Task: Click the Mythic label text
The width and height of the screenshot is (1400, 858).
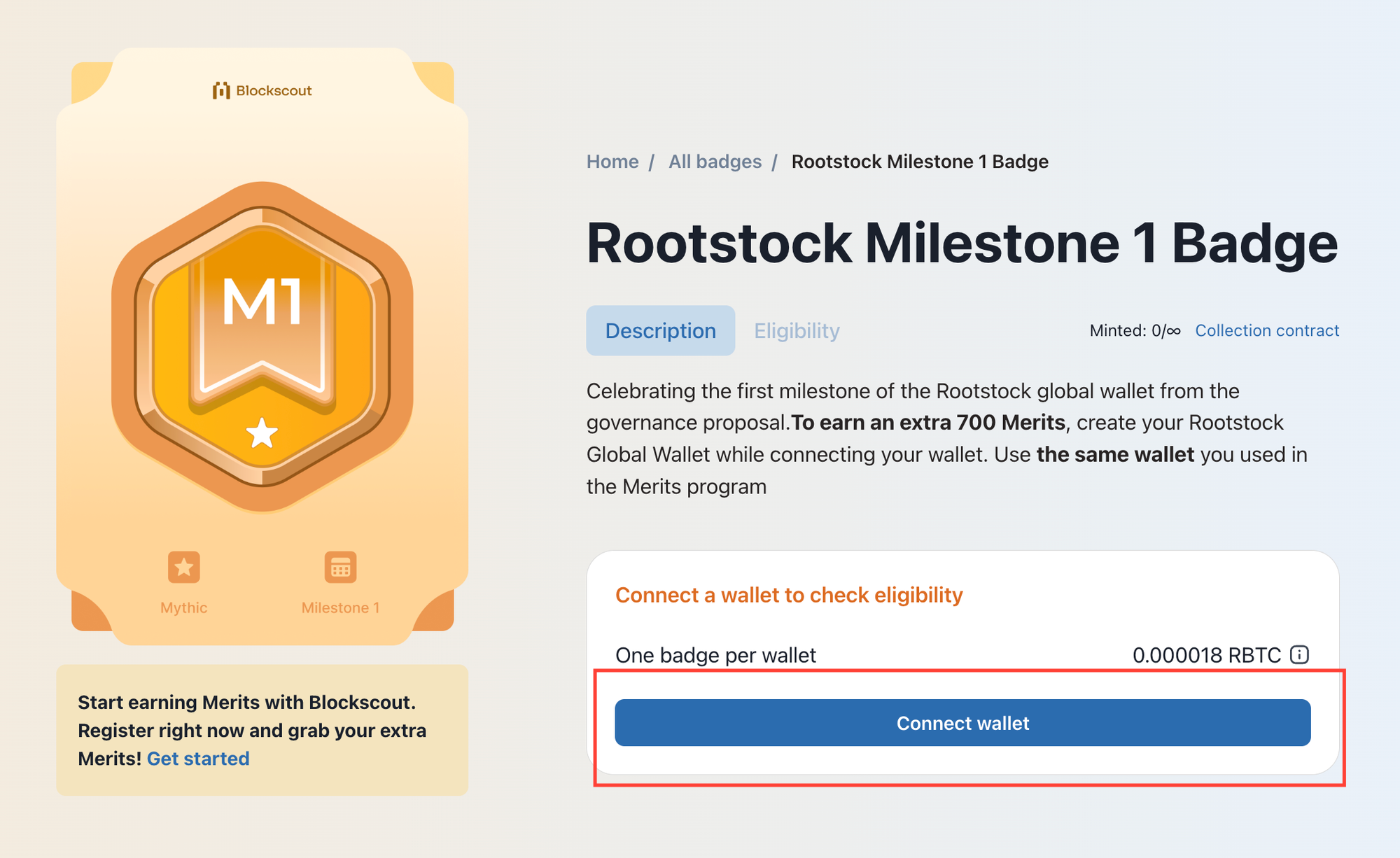Action: pyautogui.click(x=183, y=607)
